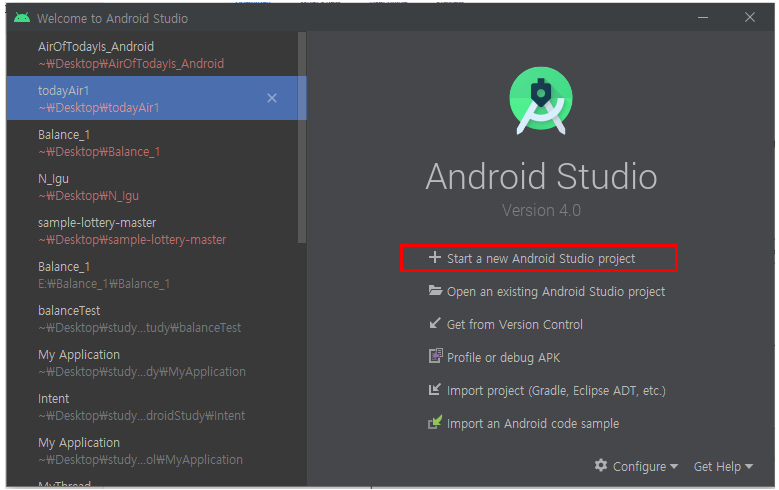
Task: Open the sample-lottery-master project
Action: coord(152,231)
